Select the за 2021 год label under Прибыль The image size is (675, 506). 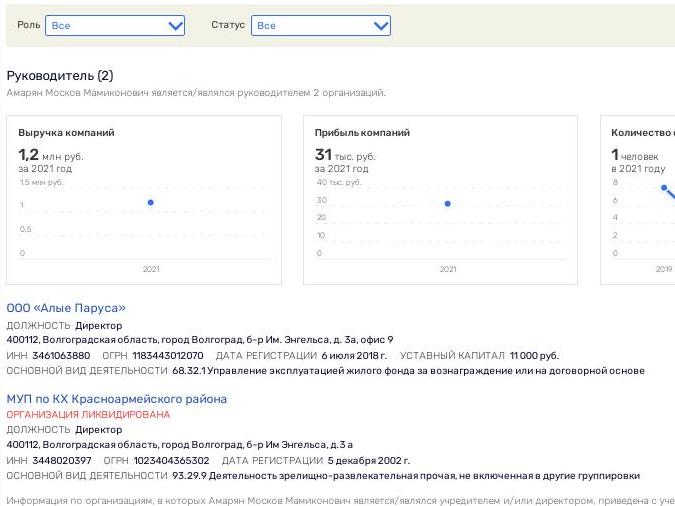click(x=341, y=169)
